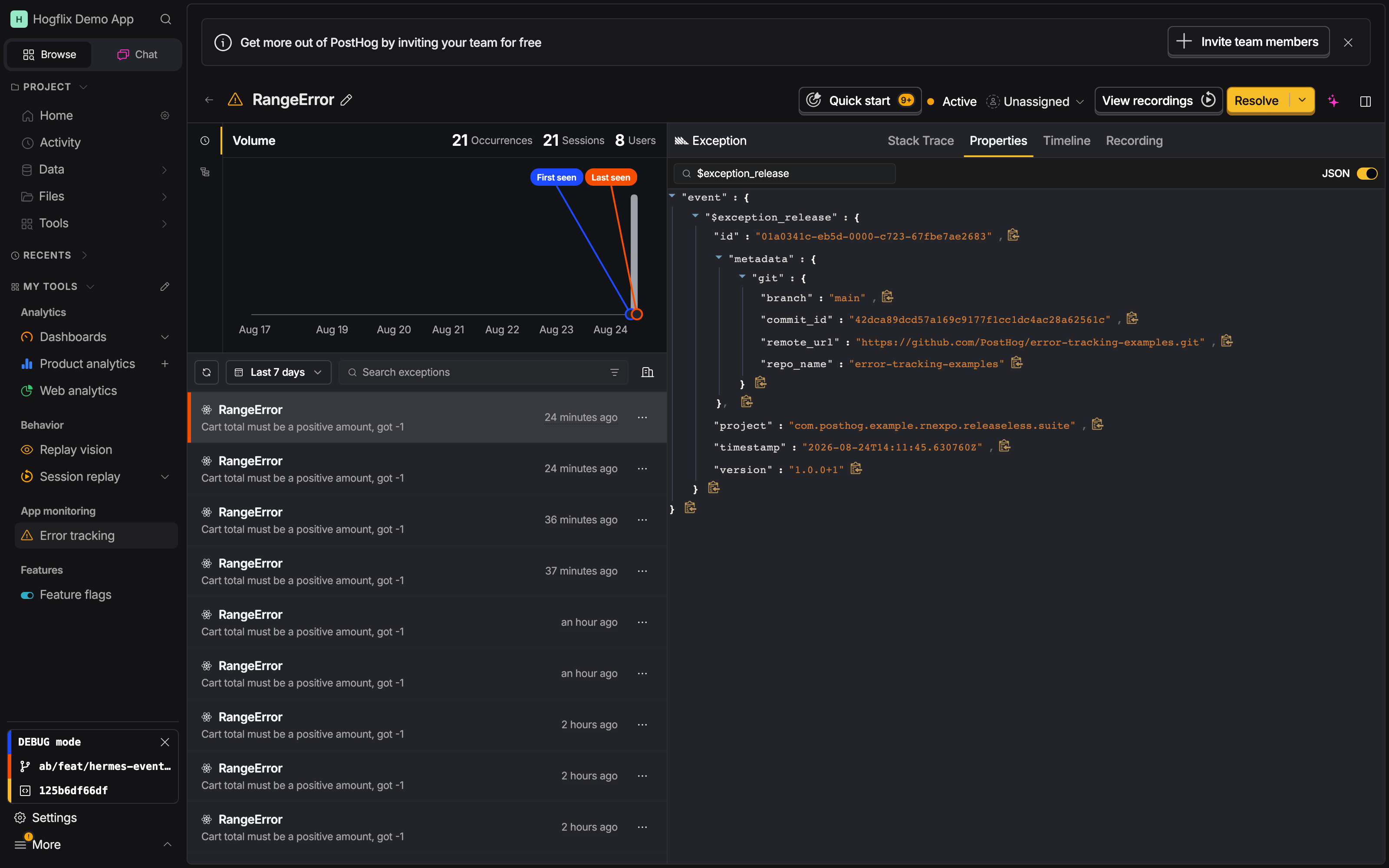1389x868 pixels.
Task: Click the Last seen chart marker
Action: click(611, 178)
